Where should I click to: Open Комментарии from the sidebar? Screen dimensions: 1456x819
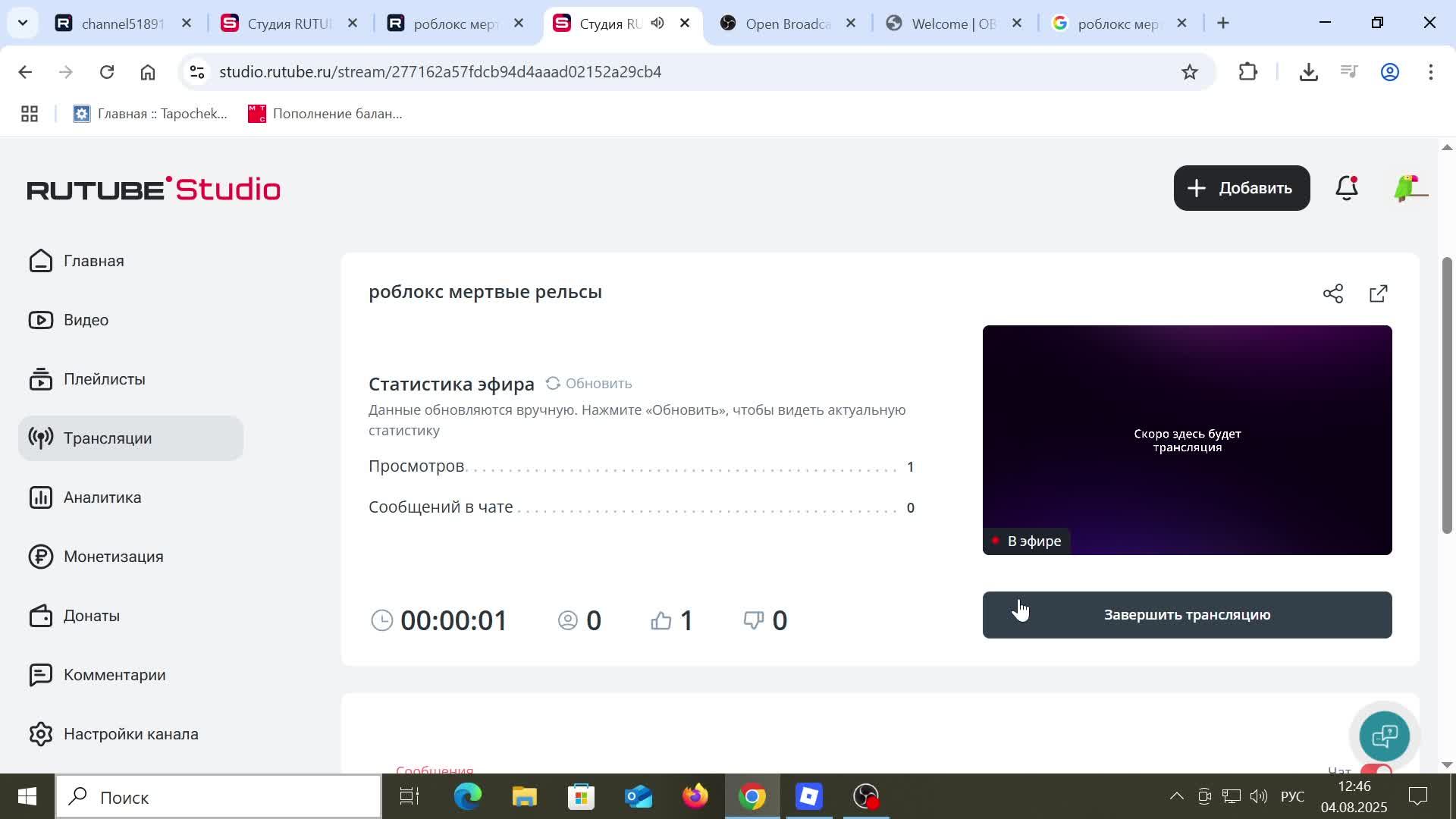pyautogui.click(x=115, y=674)
